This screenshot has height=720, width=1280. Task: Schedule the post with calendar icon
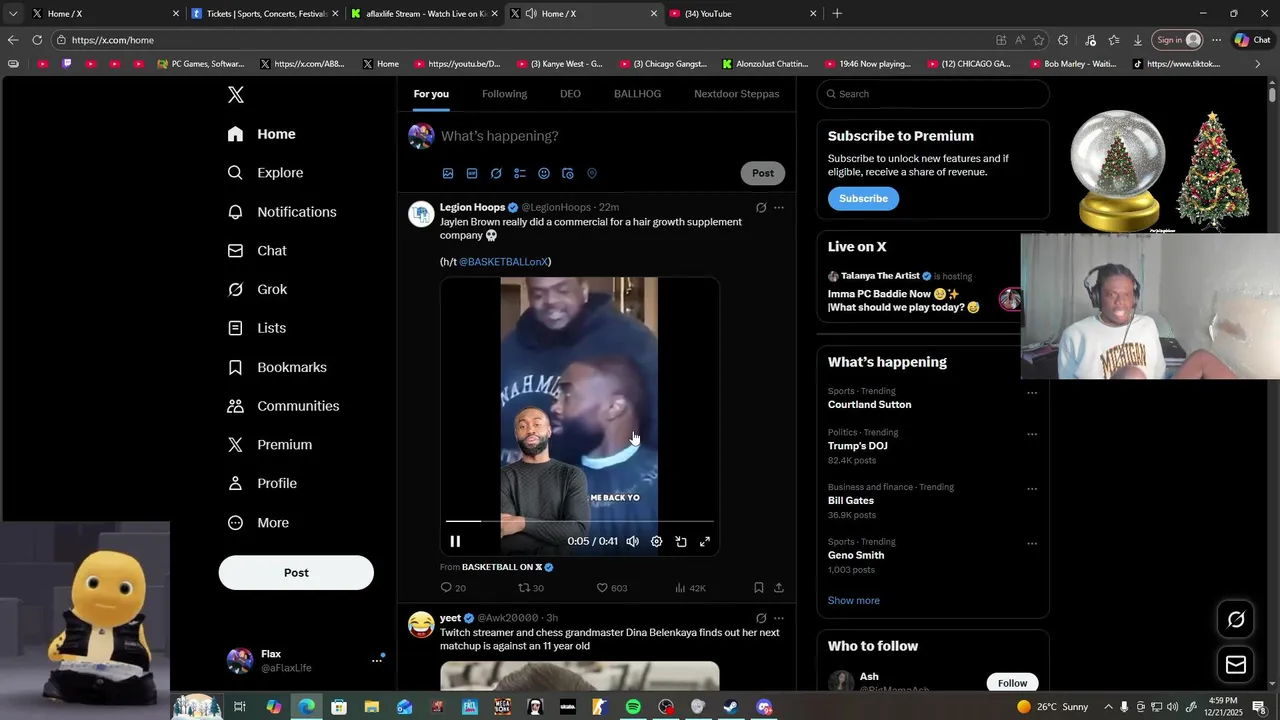click(568, 173)
